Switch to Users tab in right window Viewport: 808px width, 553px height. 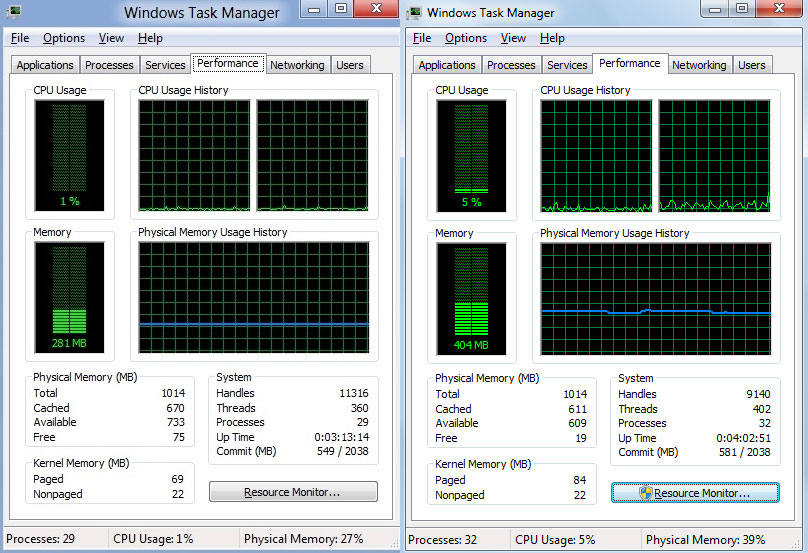tap(752, 65)
